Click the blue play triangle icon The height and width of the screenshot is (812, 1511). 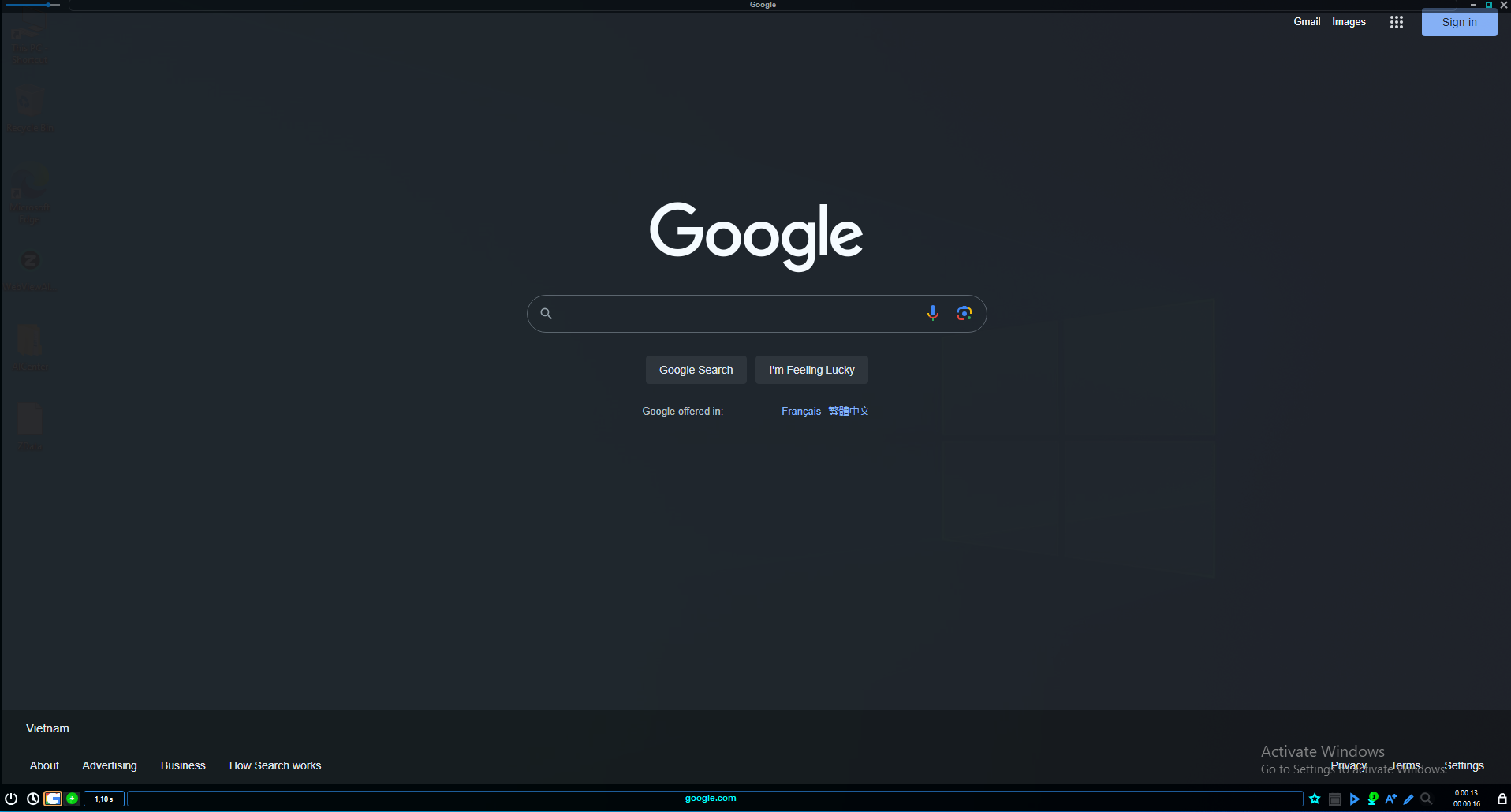[1354, 799]
